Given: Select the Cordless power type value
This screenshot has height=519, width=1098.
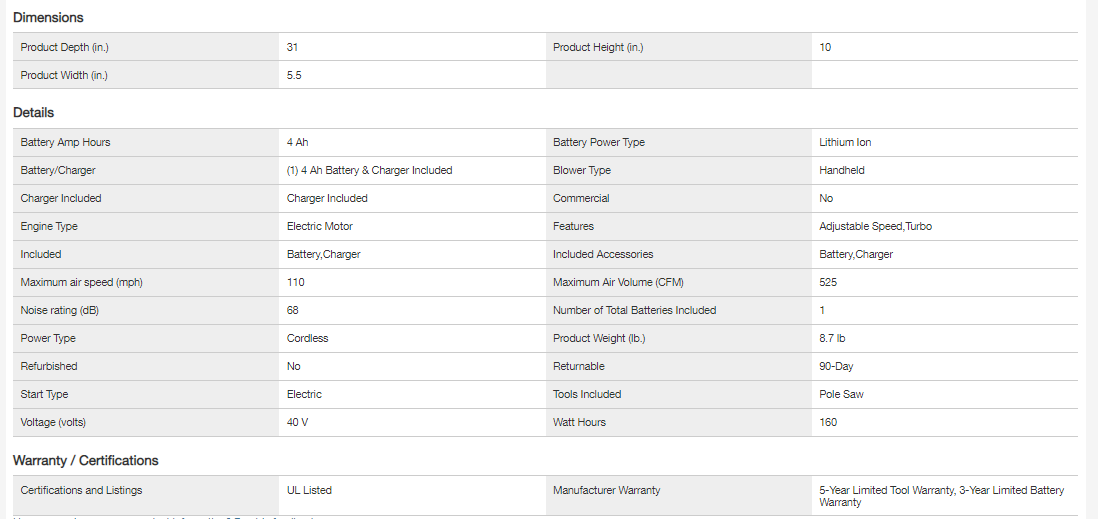Looking at the screenshot, I should point(308,338).
